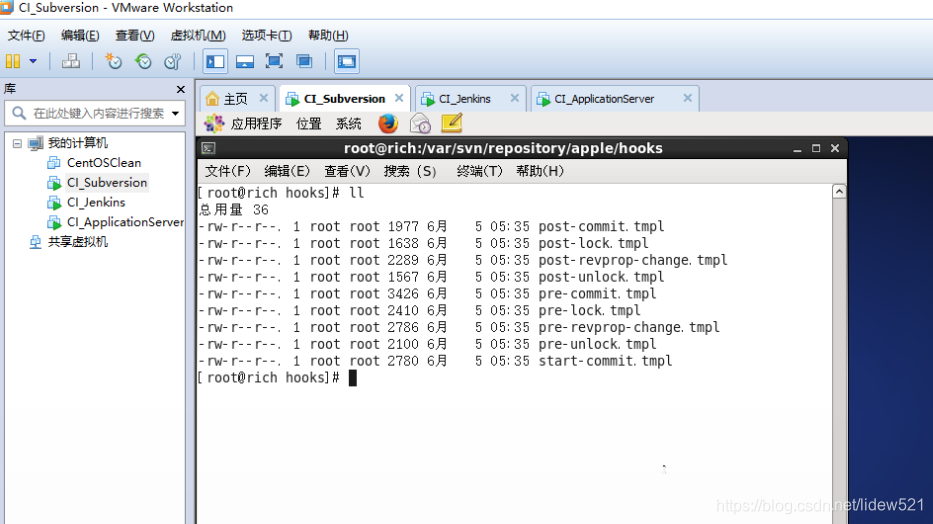933x524 pixels.
Task: Click the post-revprop-change.tmpl filename text
Action: click(633, 261)
